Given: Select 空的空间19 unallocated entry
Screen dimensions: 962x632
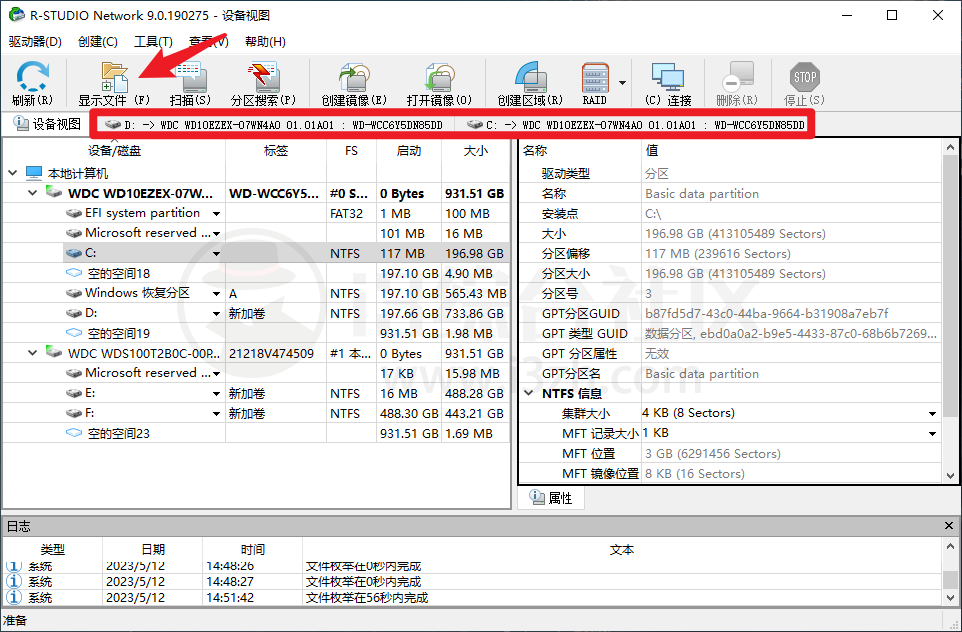Looking at the screenshot, I should click(256, 334).
